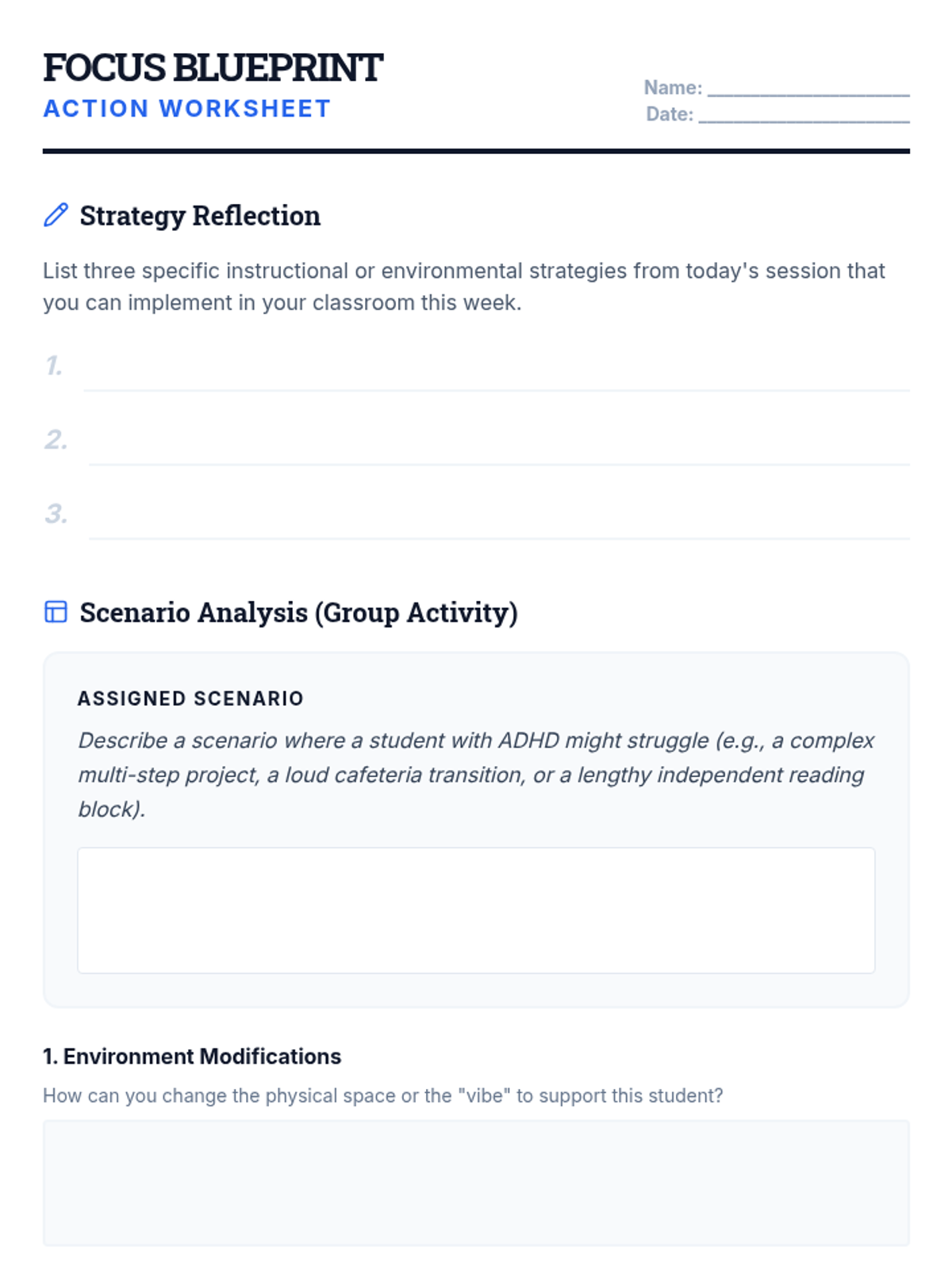Viewport: 952px width, 1270px height.
Task: Click the italic ADHD scenario description text
Action: point(476,775)
